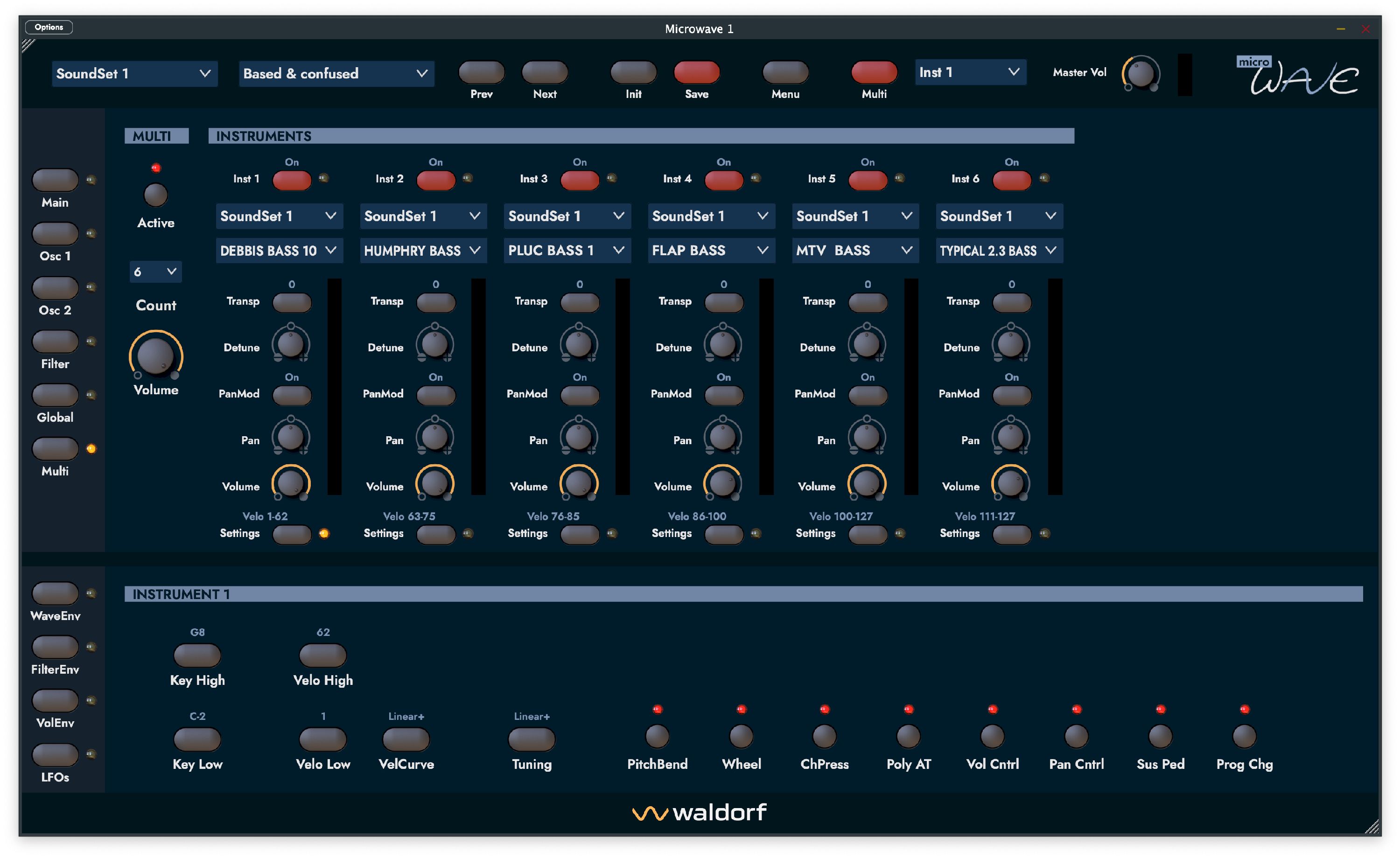This screenshot has height=858, width=1400.
Task: Open Inst 3 Settings (Velo 76-85)
Action: click(x=580, y=534)
